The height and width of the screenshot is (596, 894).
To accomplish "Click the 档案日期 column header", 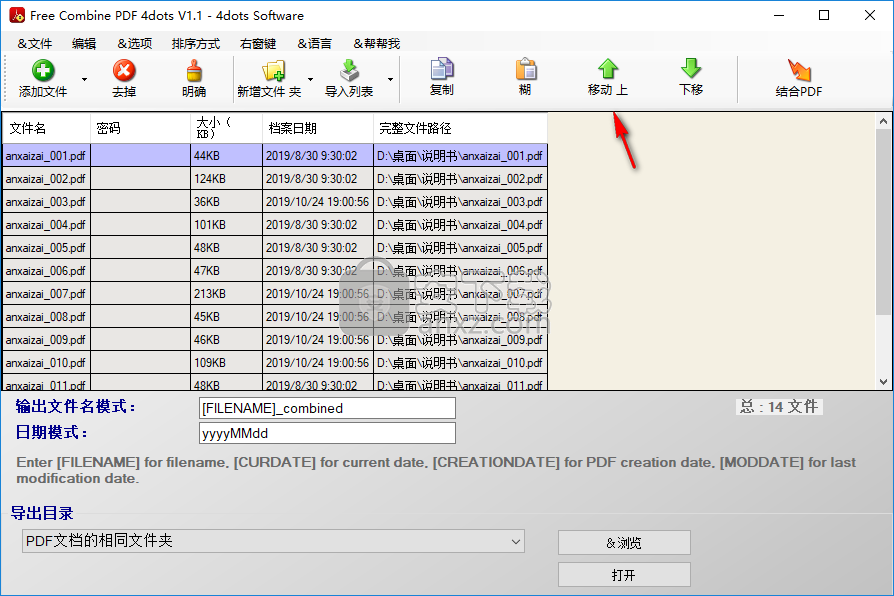I will coord(318,128).
